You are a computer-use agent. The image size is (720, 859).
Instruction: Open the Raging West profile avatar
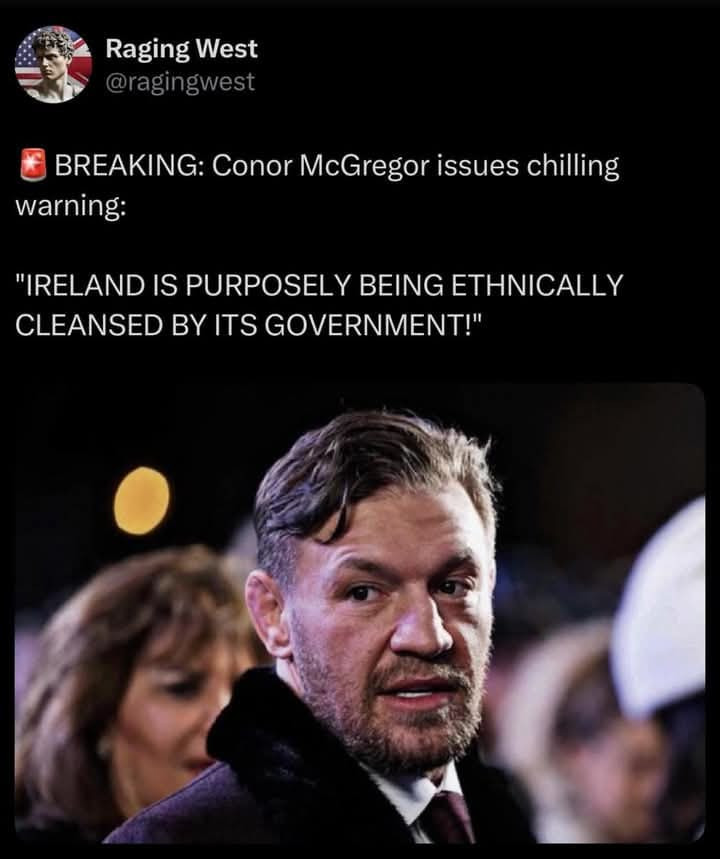[x=53, y=64]
